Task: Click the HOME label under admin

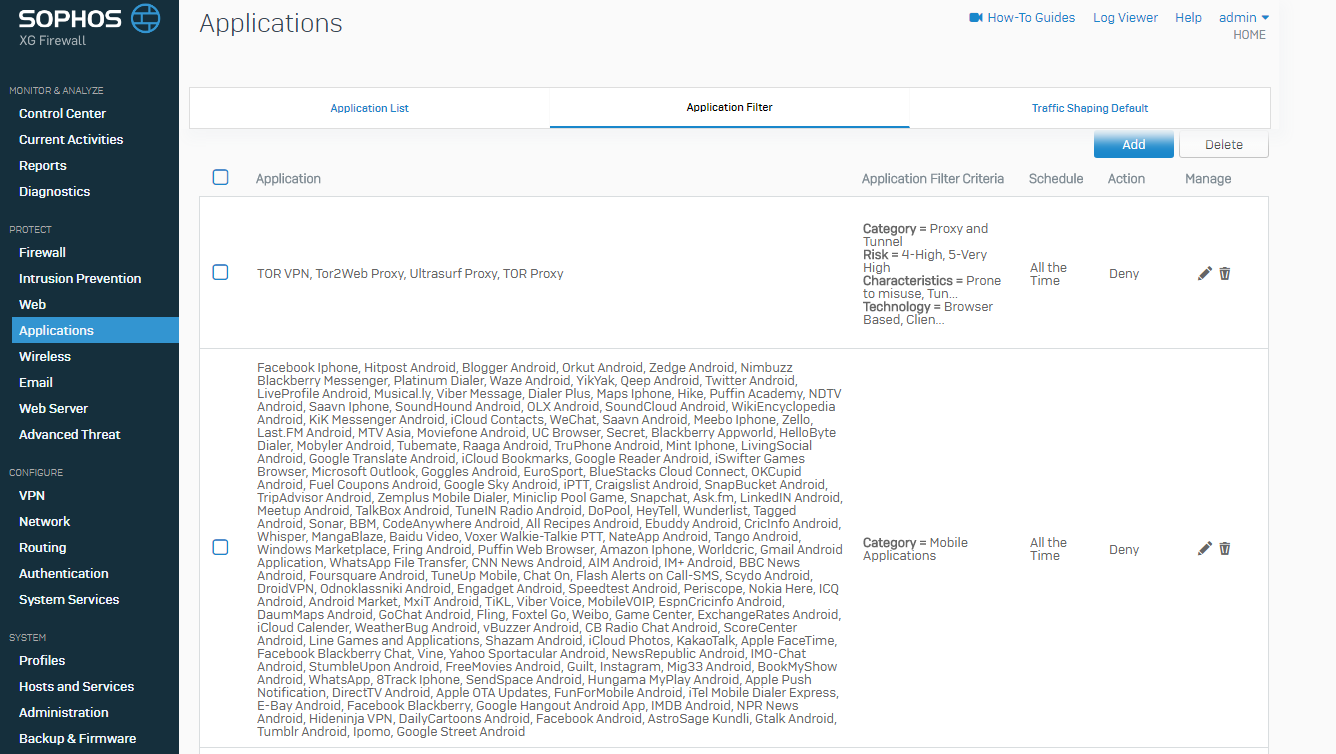Action: [1249, 35]
